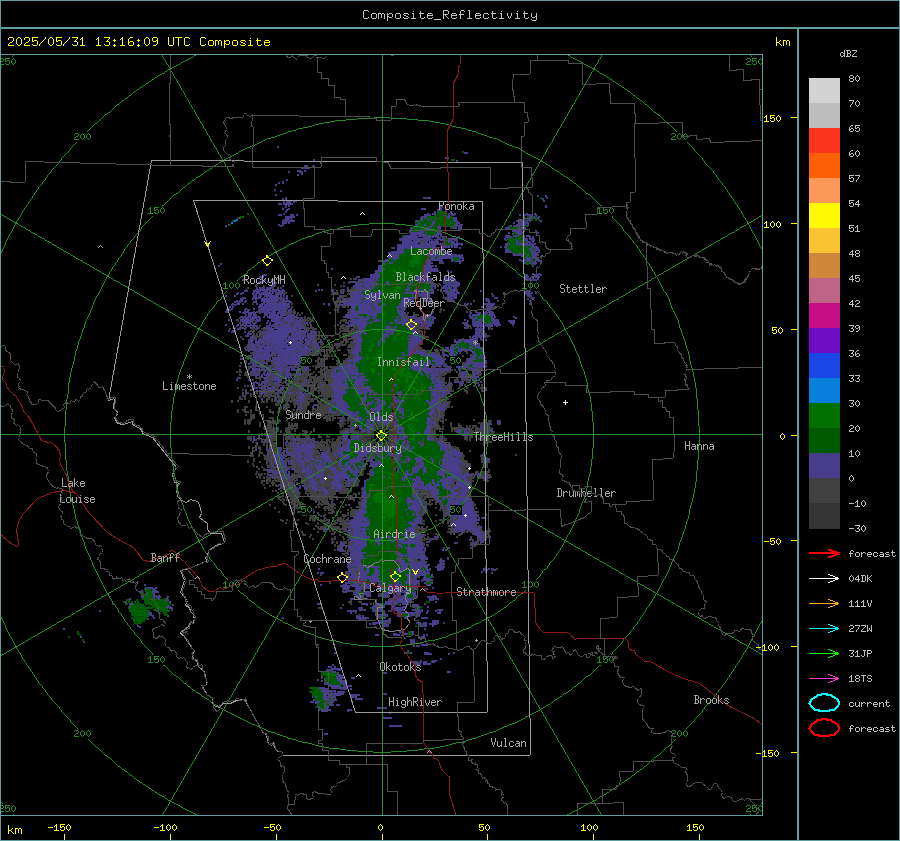Viewport: 900px width, 841px height.
Task: Click the Sylvan label
Action: pos(382,295)
